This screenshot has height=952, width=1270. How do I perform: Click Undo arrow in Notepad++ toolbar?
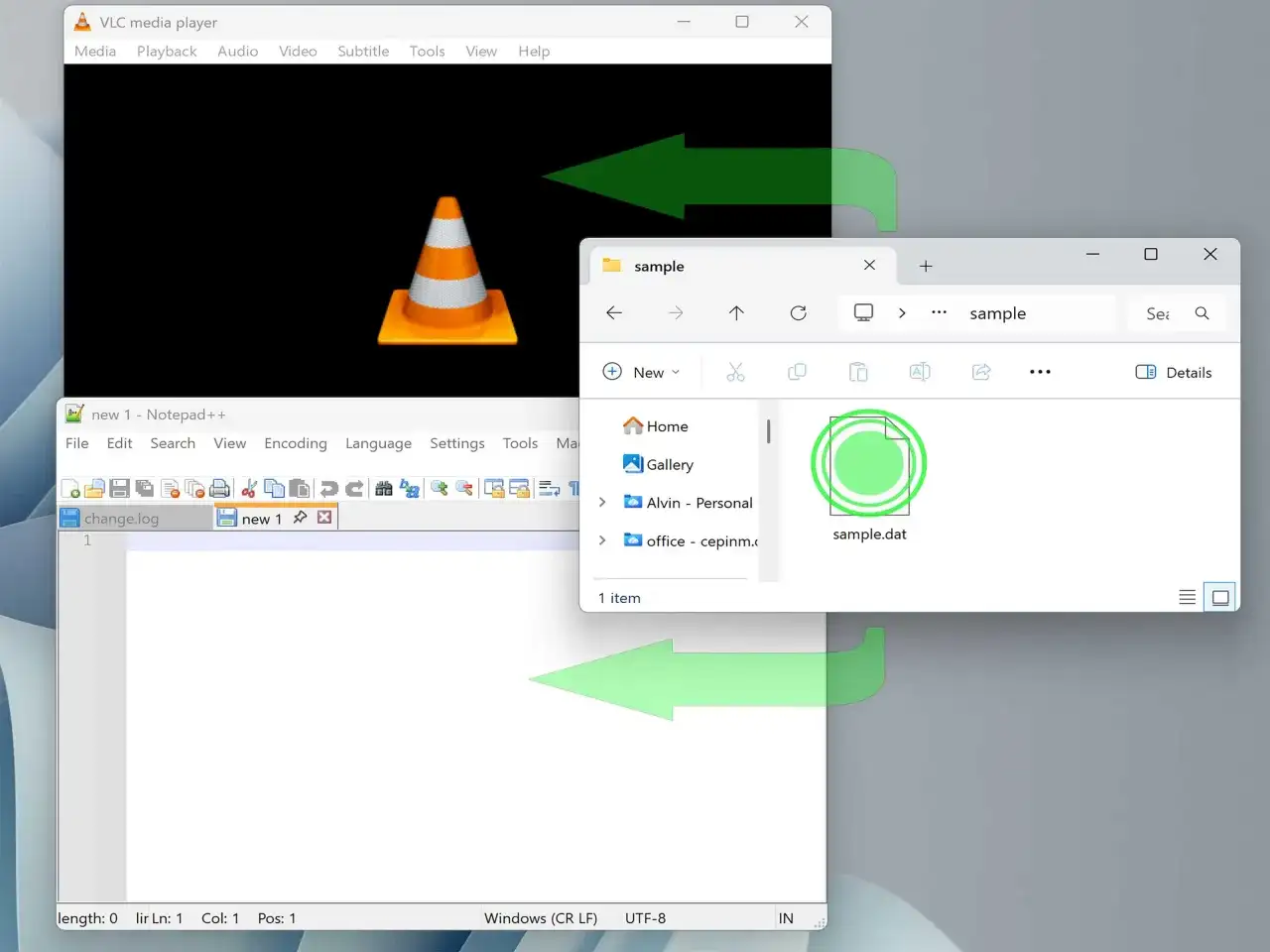click(x=328, y=488)
